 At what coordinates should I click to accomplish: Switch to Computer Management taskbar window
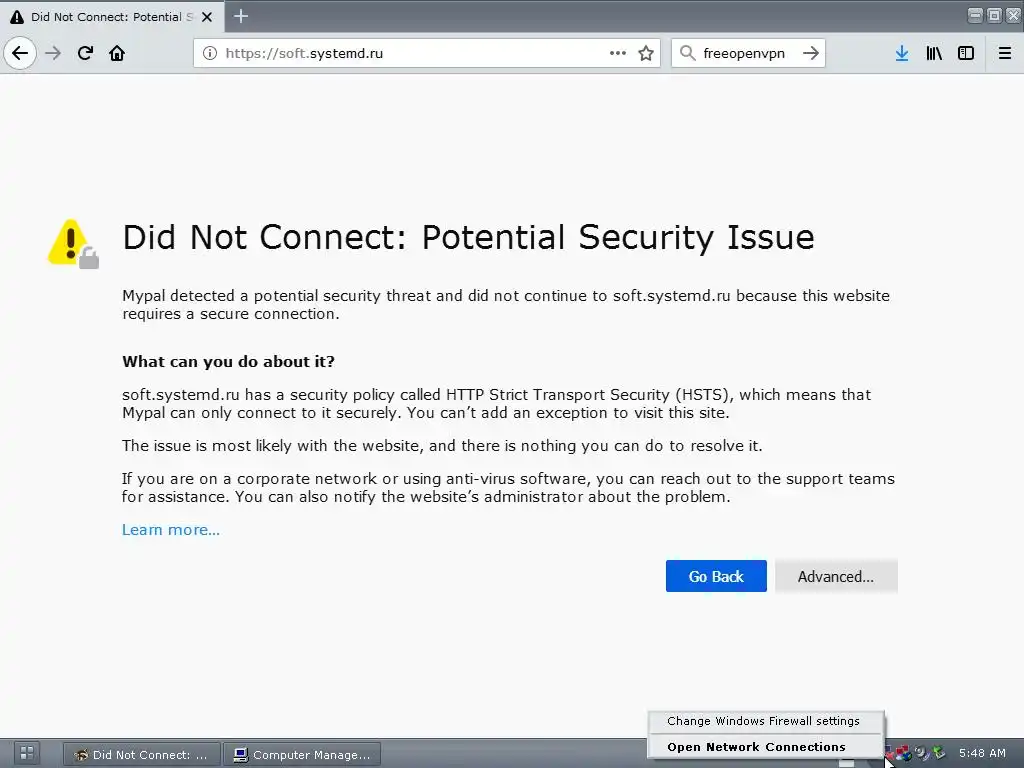pos(302,755)
